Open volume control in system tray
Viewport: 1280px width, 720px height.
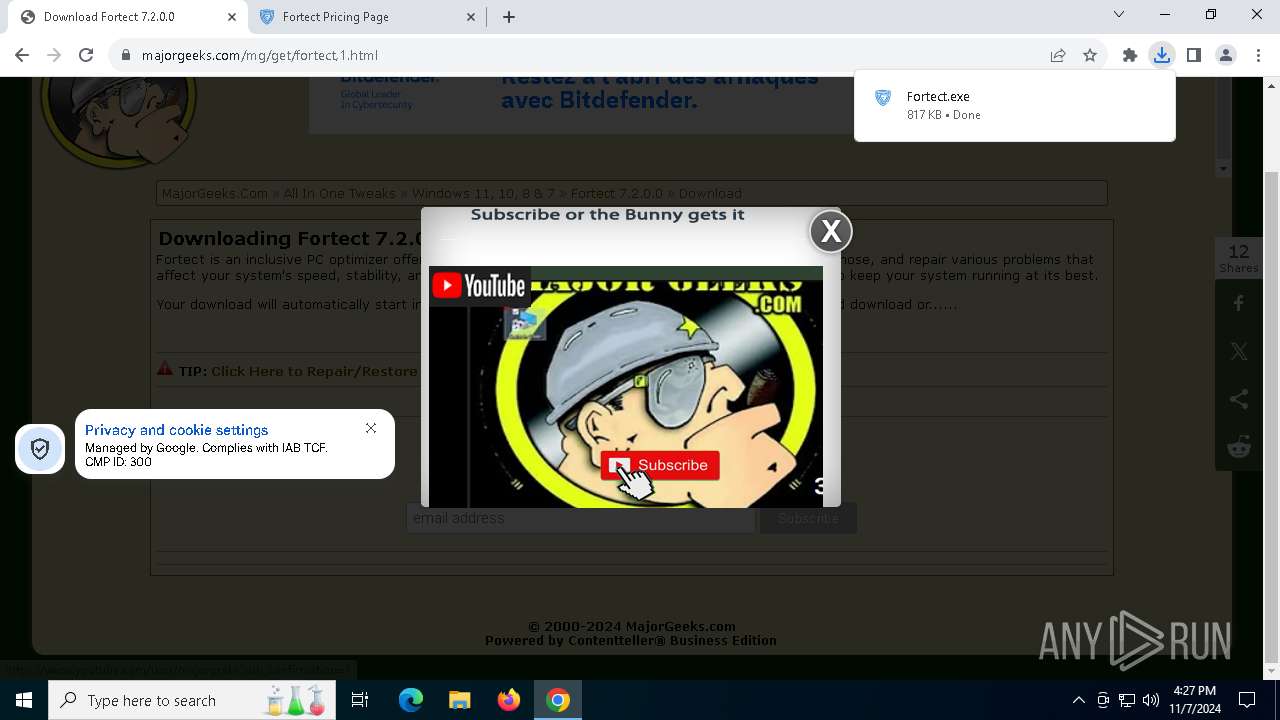pos(1151,700)
